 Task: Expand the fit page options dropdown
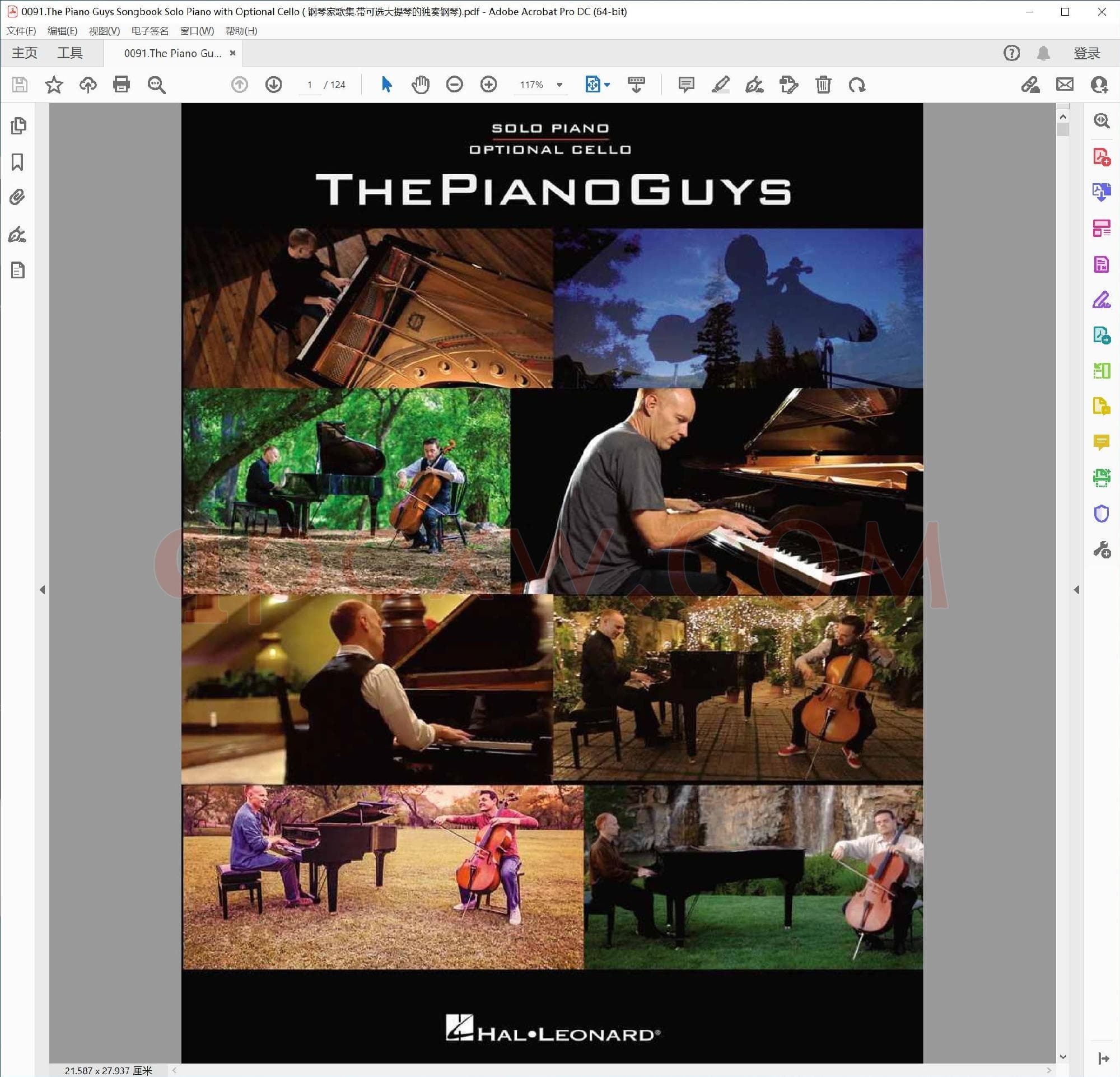click(607, 85)
